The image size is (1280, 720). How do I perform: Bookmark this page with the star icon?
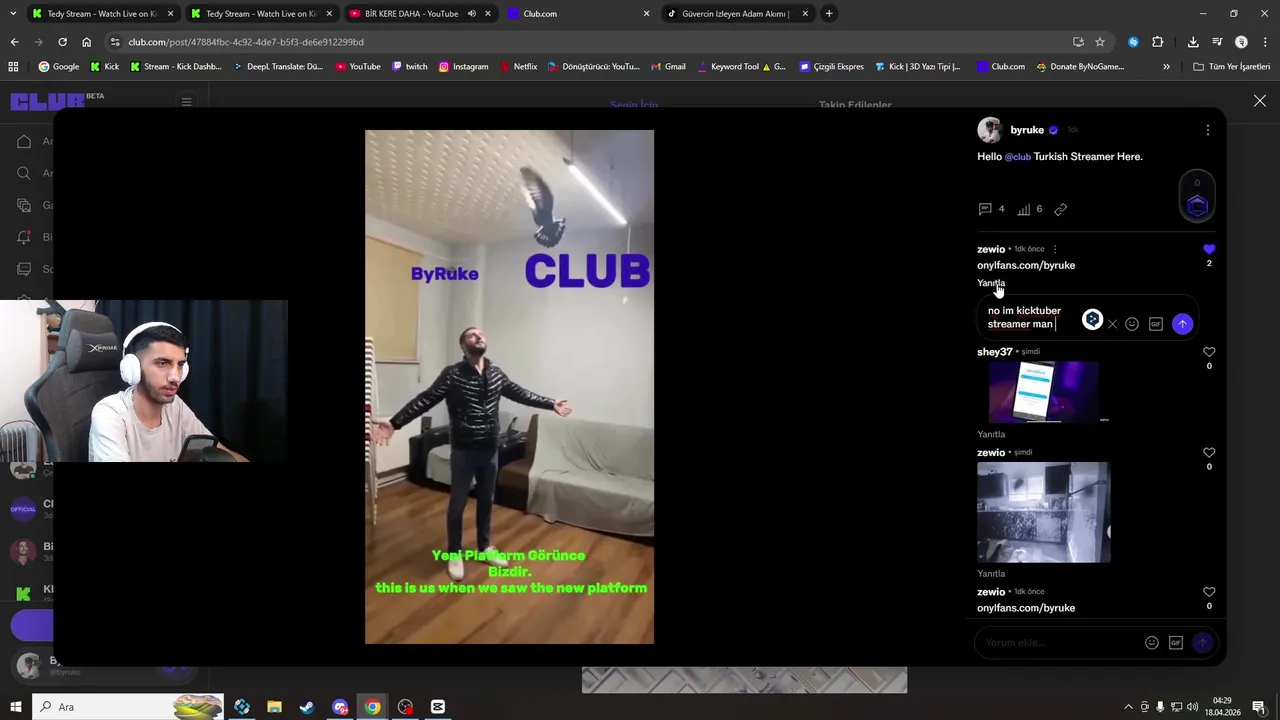[x=1100, y=42]
